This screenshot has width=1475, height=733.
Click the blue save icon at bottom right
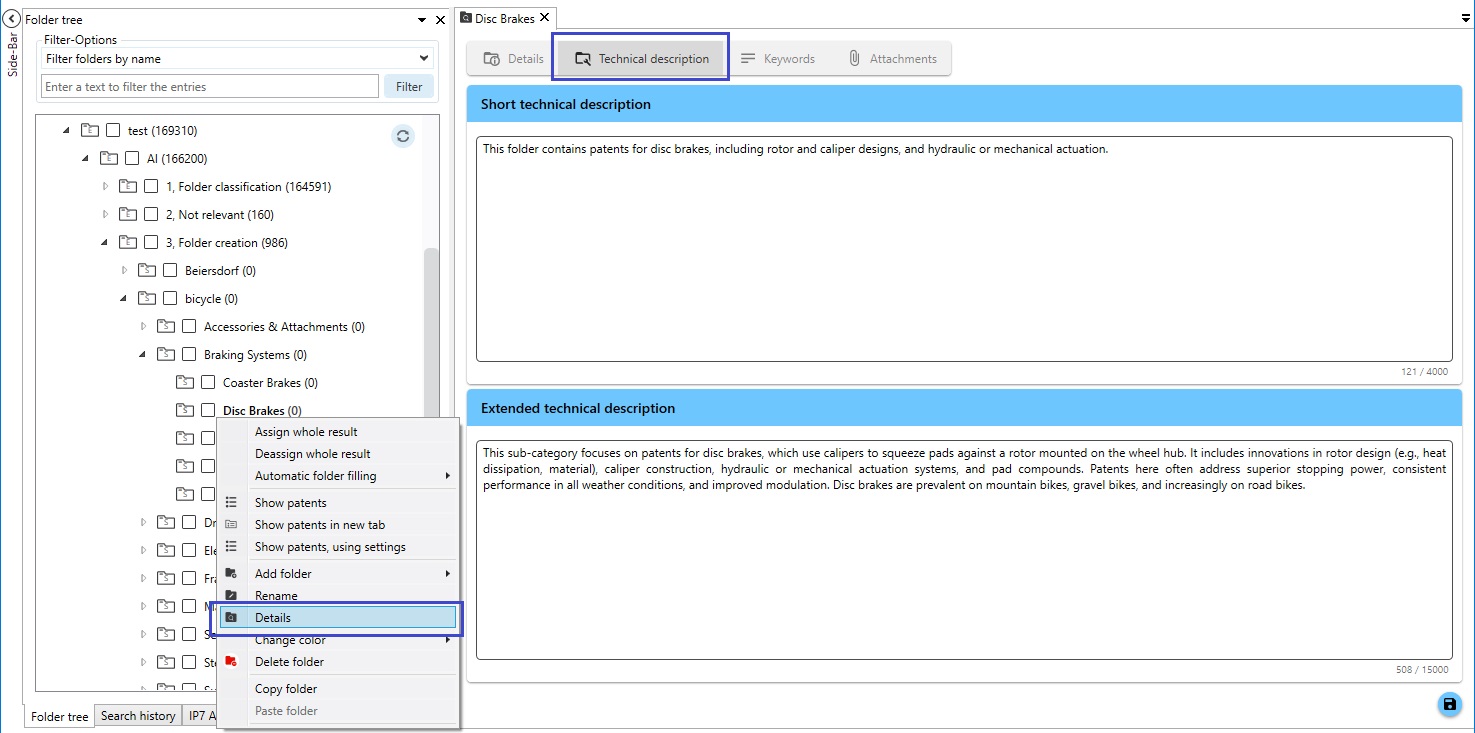tap(1448, 705)
